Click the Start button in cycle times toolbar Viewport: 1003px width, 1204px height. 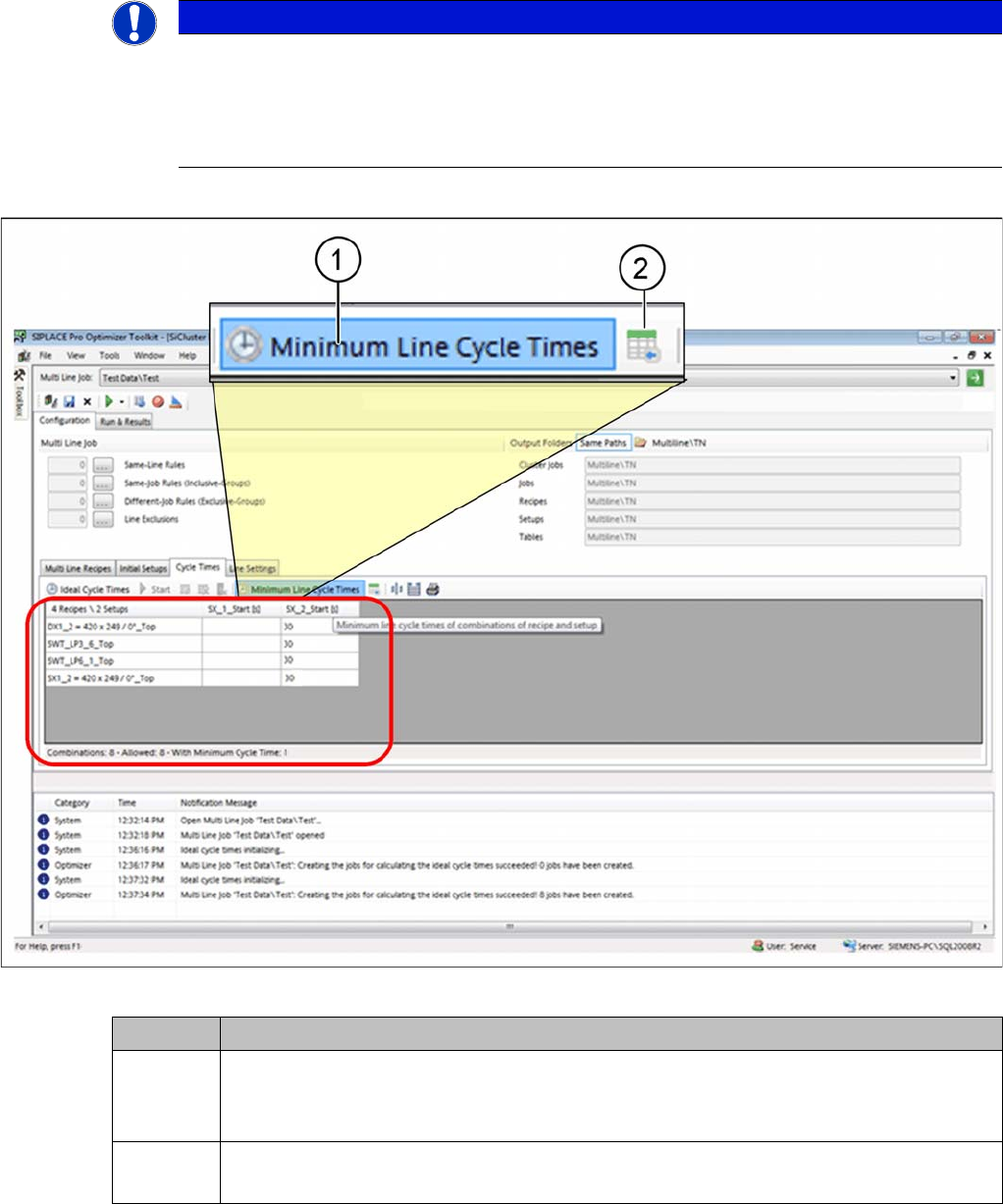pos(155,590)
